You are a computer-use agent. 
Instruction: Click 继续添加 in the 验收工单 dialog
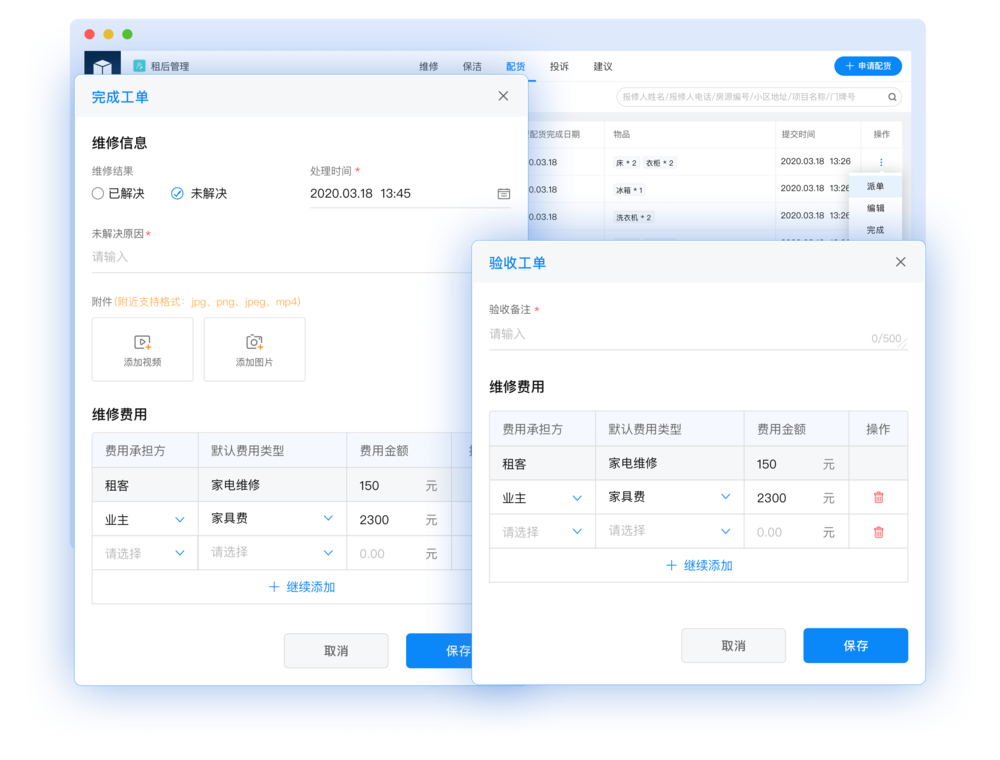pos(699,566)
